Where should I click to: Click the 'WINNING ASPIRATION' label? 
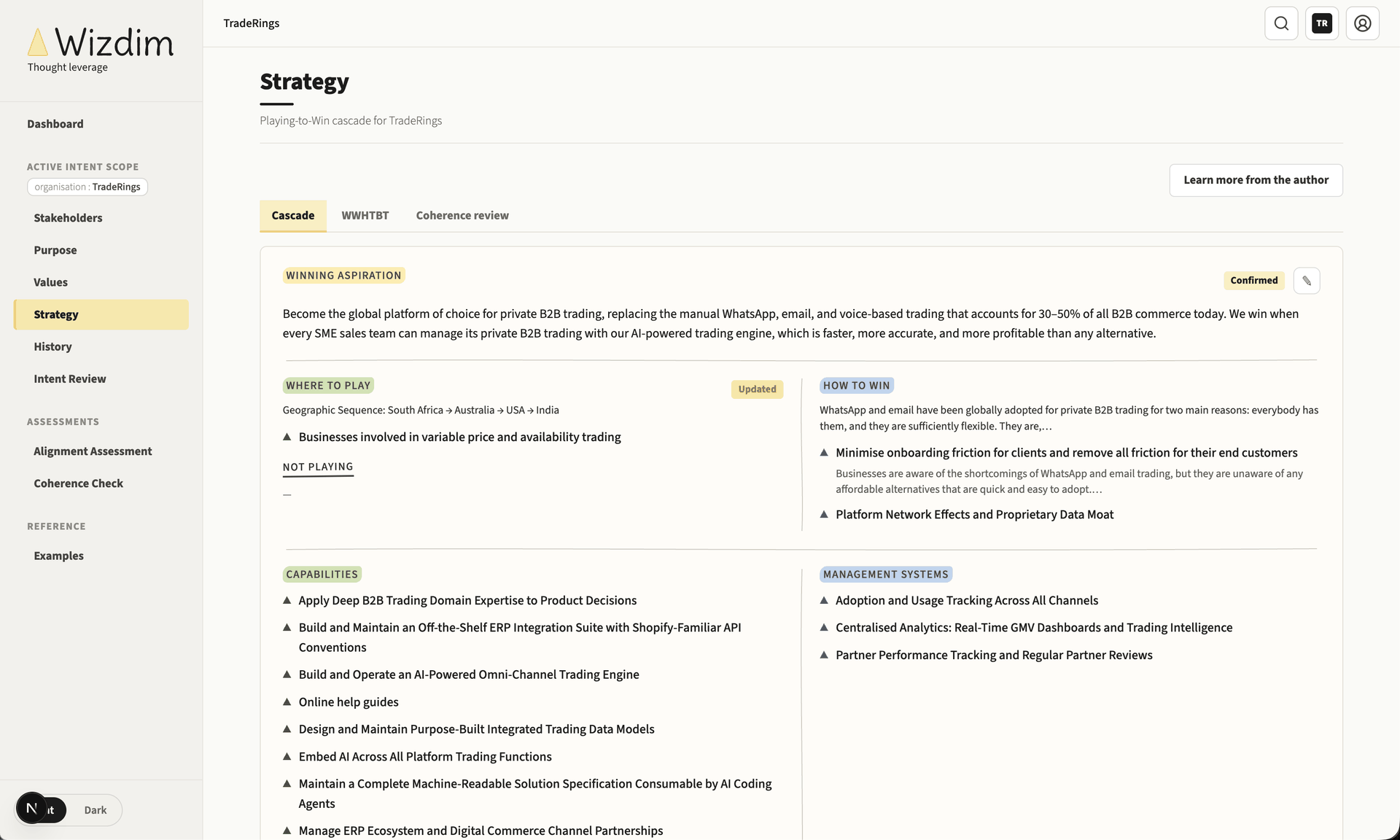click(x=343, y=276)
